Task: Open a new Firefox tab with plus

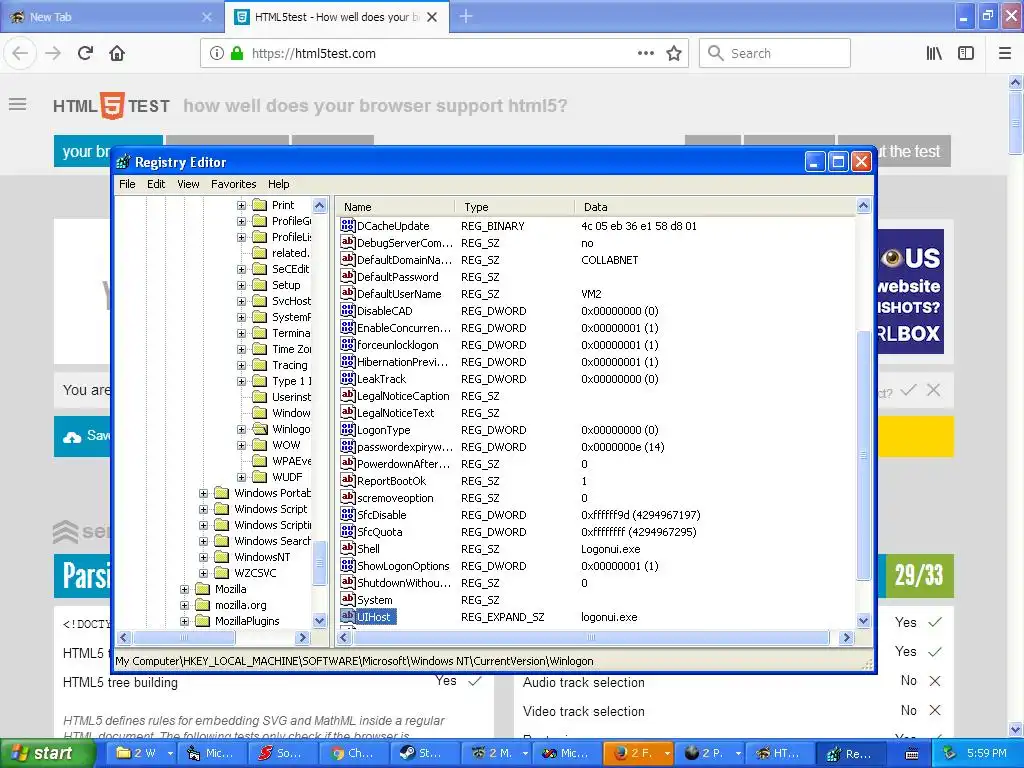Action: point(466,16)
